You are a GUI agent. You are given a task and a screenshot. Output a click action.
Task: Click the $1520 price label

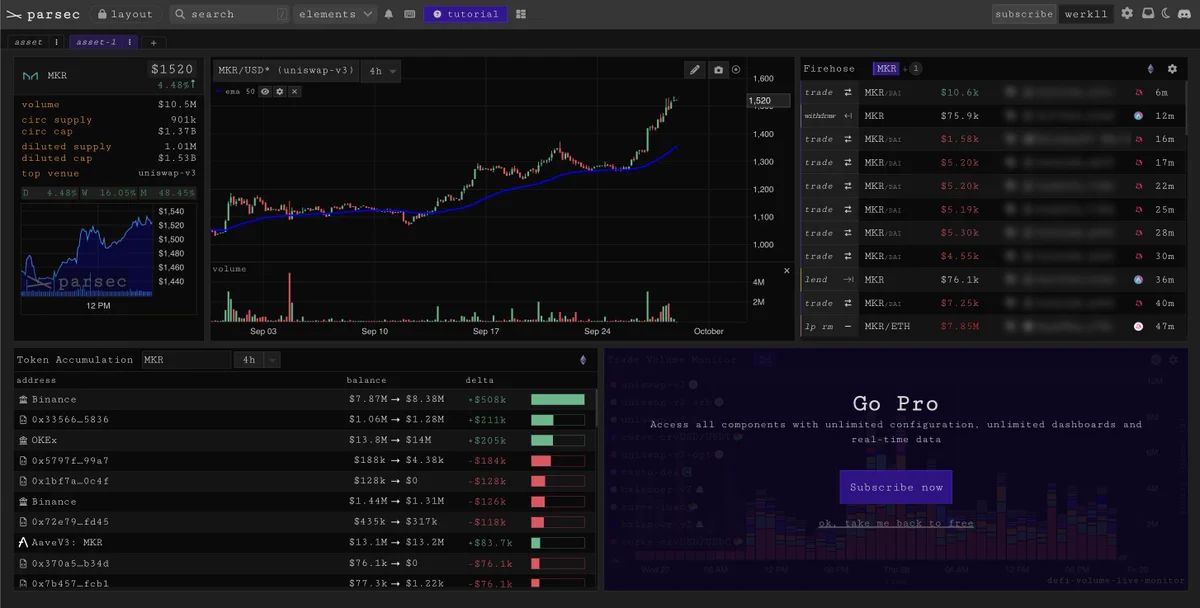pos(173,70)
